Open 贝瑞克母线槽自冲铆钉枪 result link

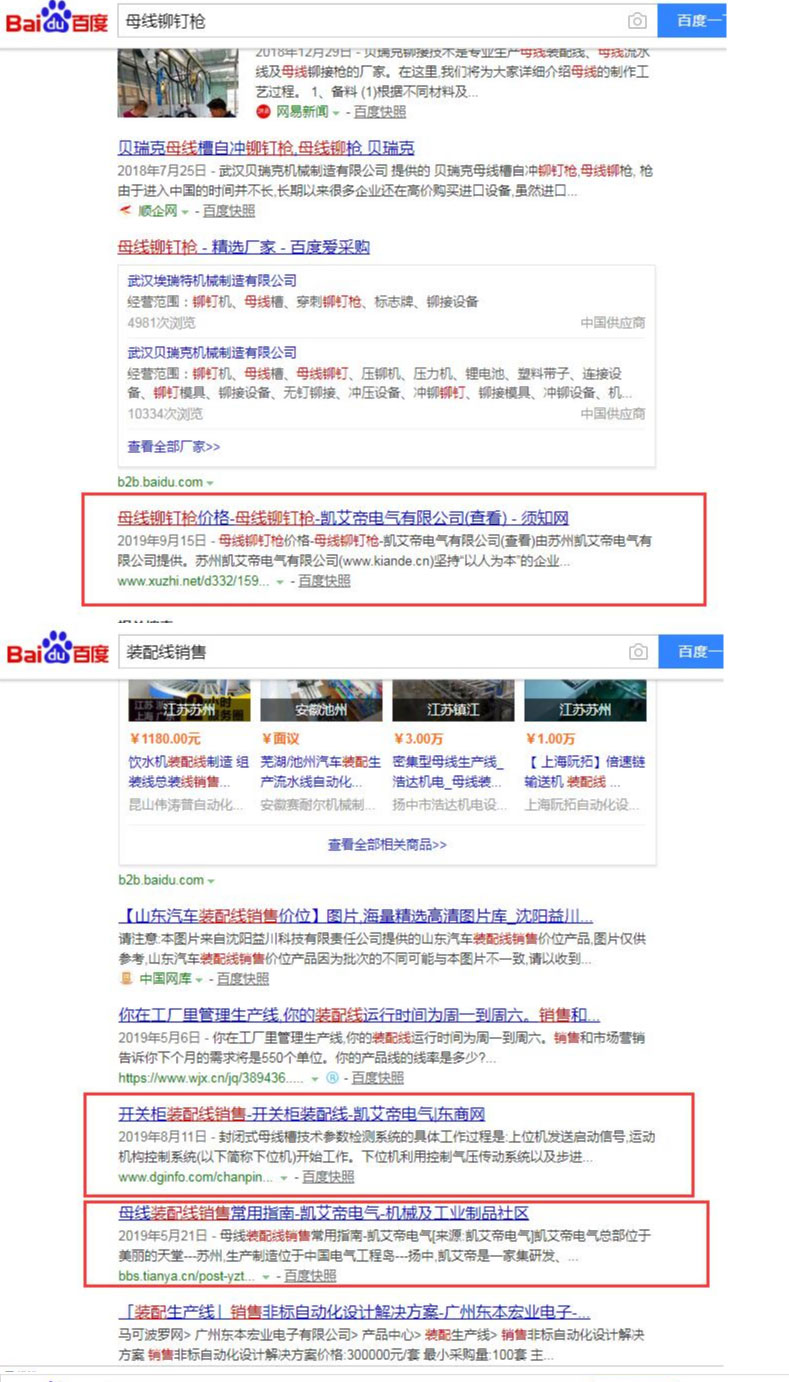point(266,147)
